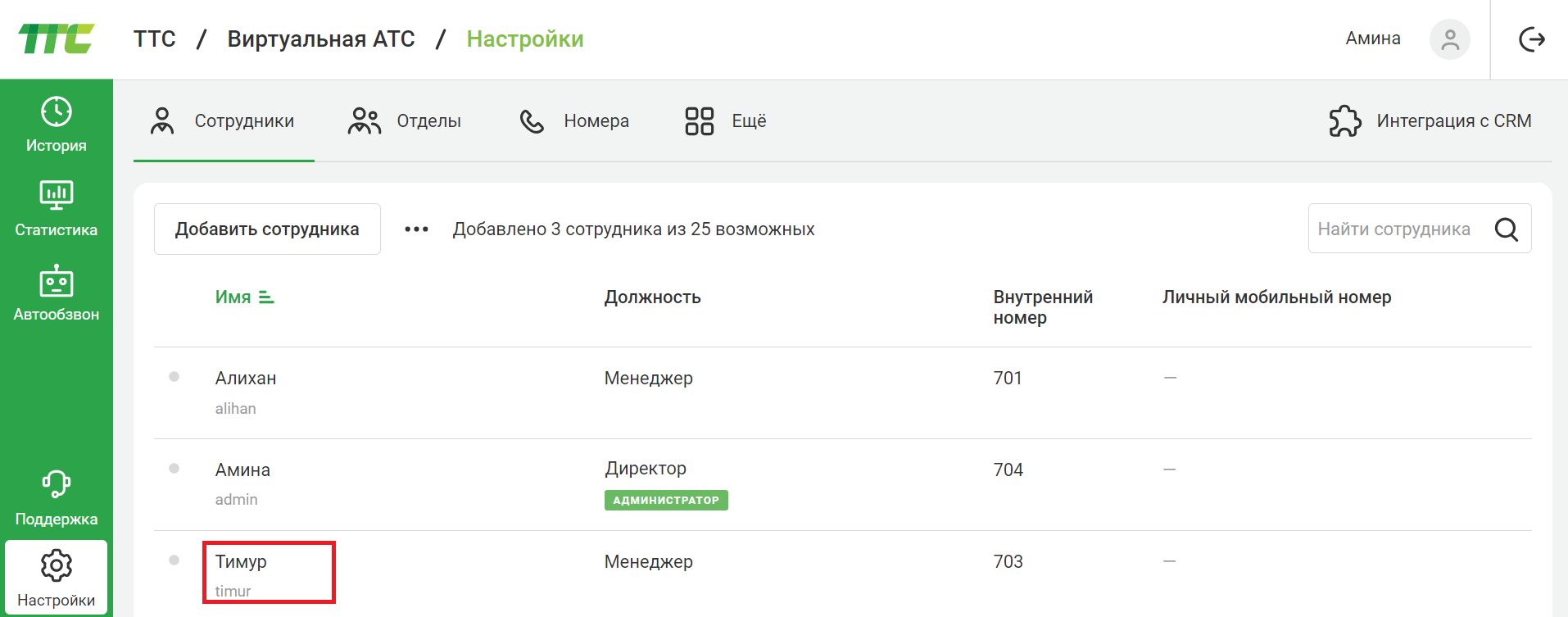Click the Сотрудники person icon
Screen dimensions: 1568x617
tap(162, 121)
